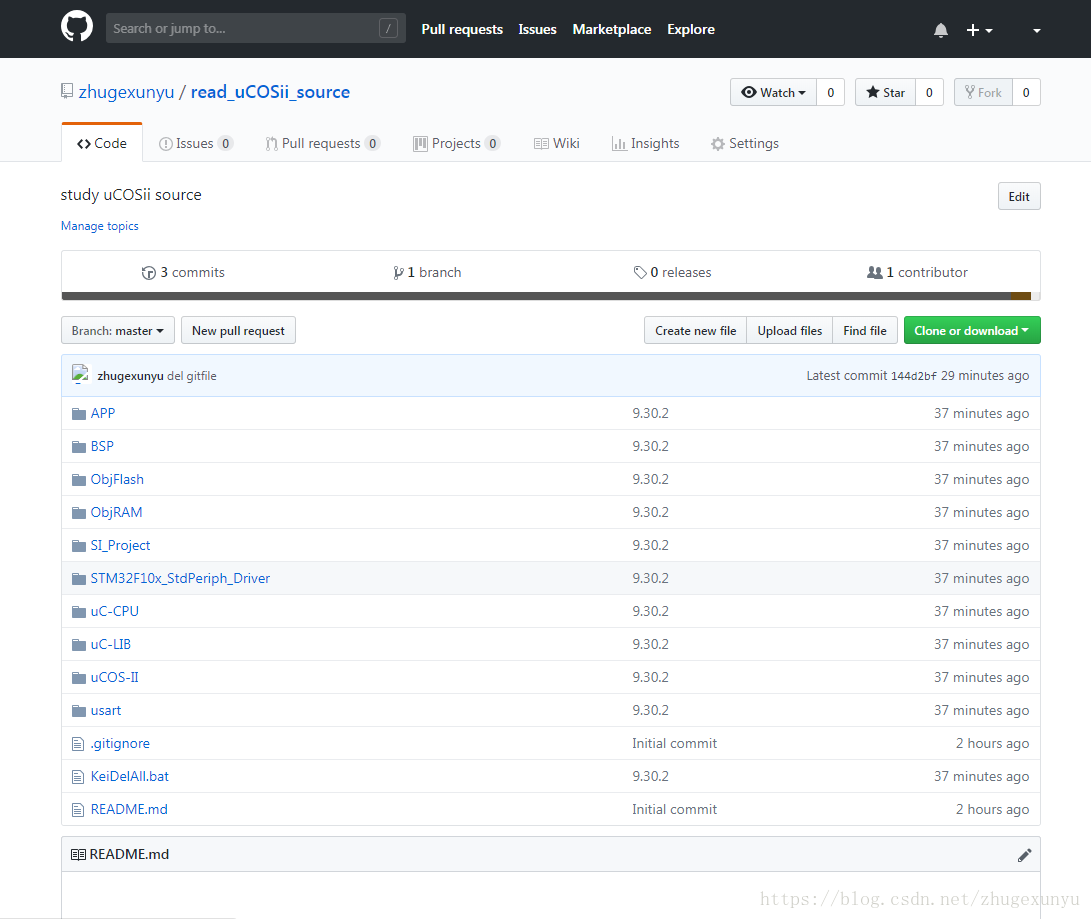Open the fork count next to Fork

(x=1026, y=93)
